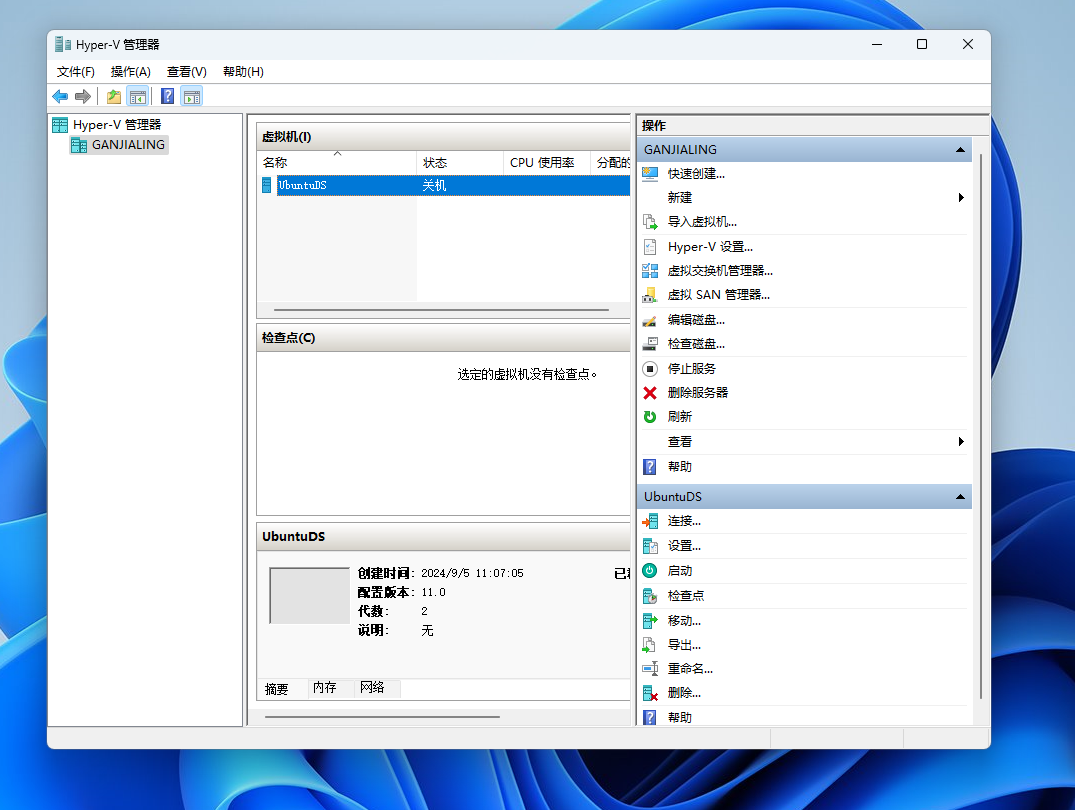Click the Hyper-V 设置... action
Screen dimensions: 1075x810
[710, 247]
